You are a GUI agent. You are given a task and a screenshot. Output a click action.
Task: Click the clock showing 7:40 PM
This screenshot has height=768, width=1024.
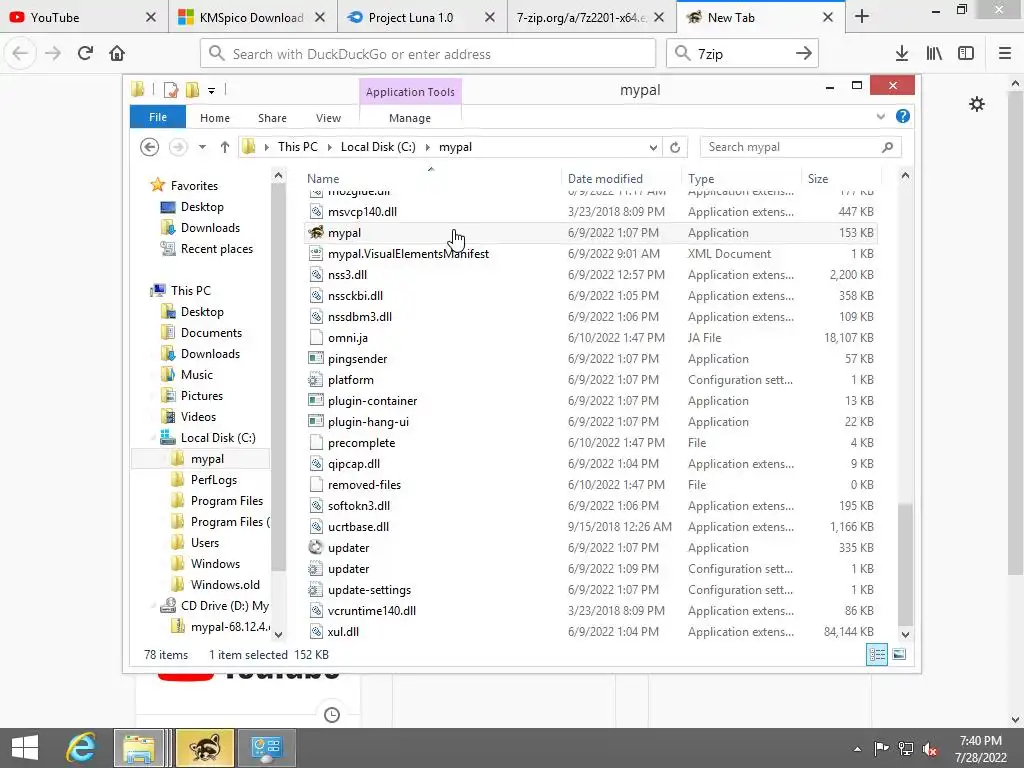pos(980,741)
